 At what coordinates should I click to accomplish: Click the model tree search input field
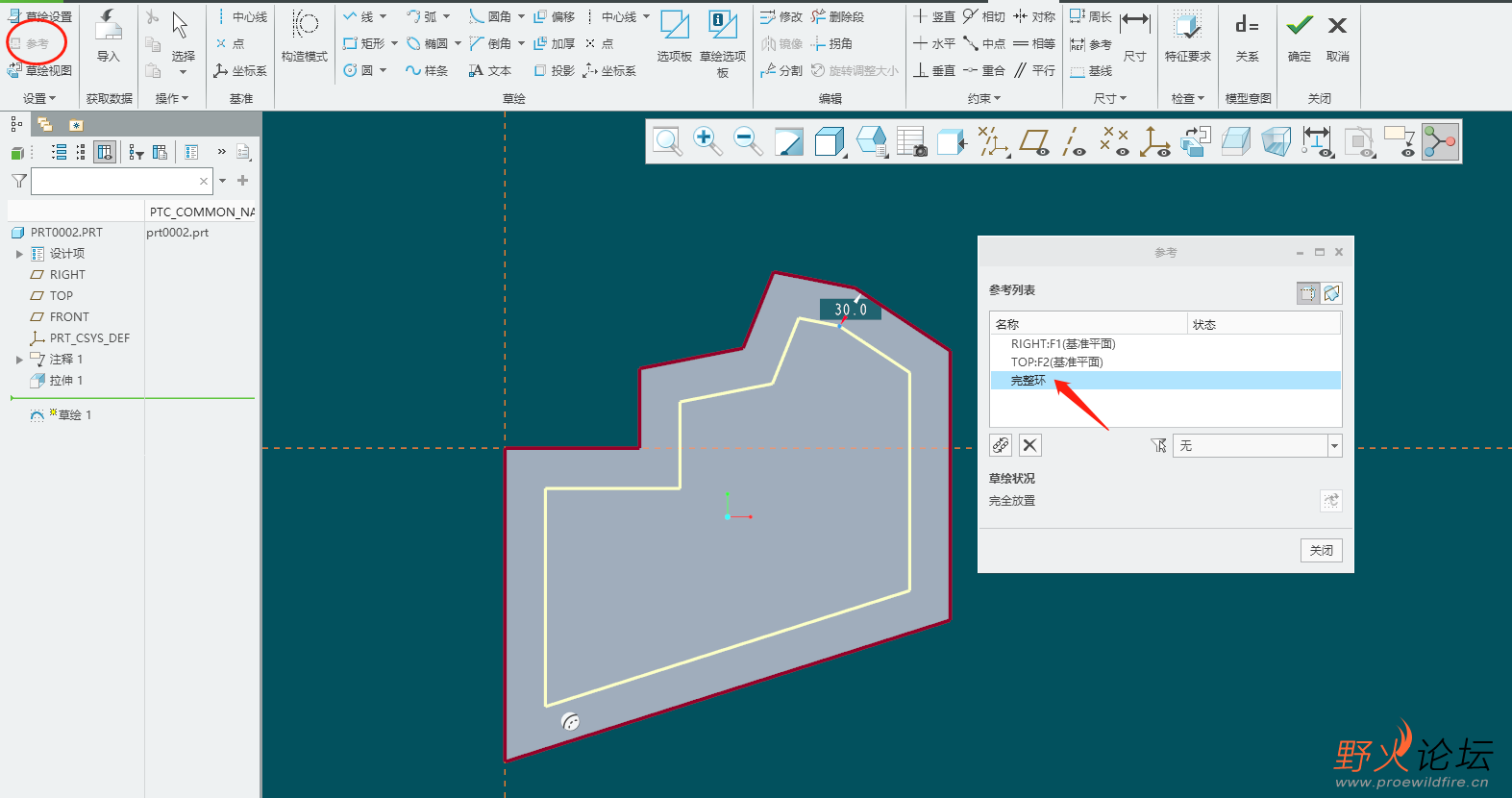point(121,181)
